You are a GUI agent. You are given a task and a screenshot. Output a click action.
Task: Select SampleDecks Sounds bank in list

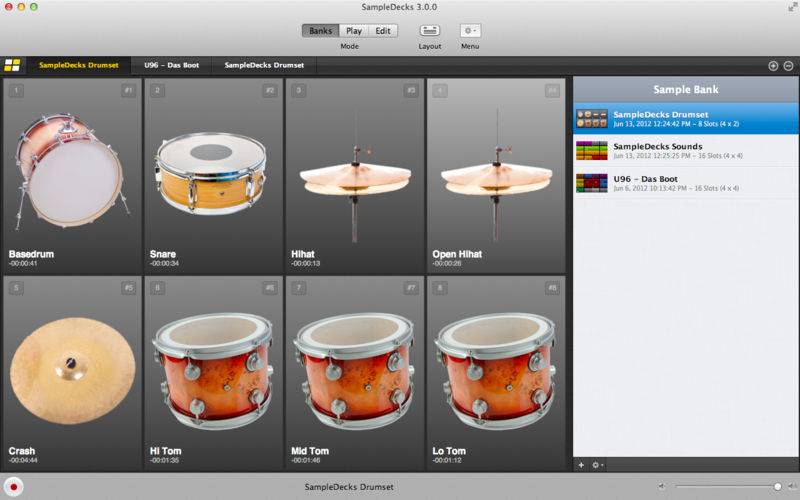[686, 151]
